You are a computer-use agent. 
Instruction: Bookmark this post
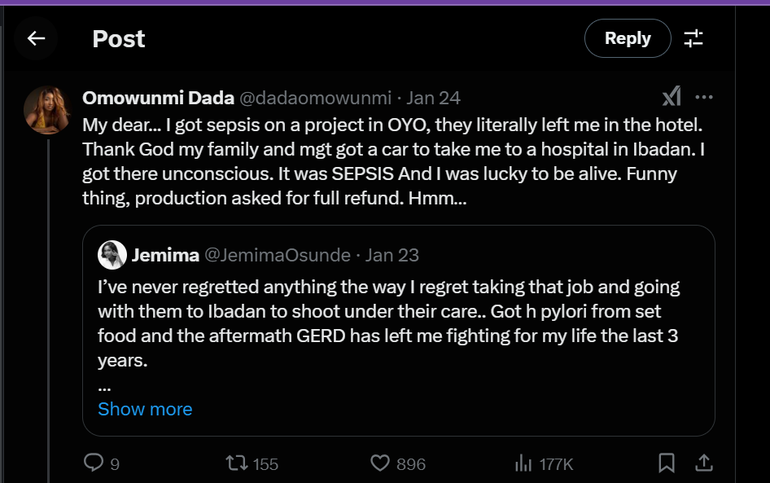666,463
